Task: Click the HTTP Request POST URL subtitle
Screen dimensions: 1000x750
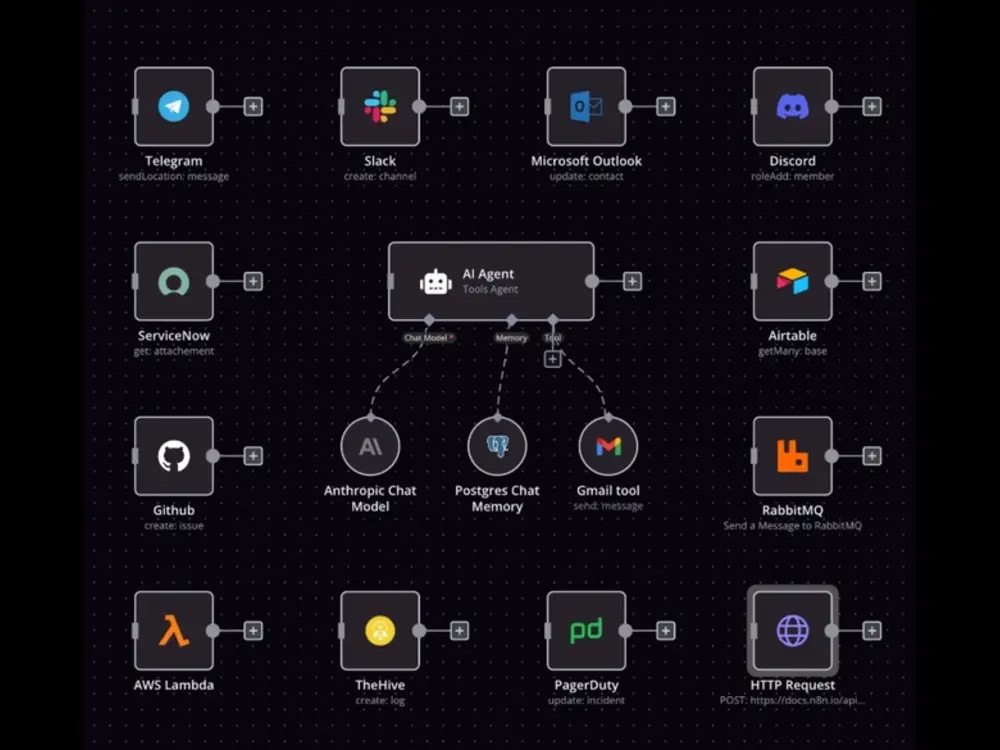Action: tap(793, 701)
